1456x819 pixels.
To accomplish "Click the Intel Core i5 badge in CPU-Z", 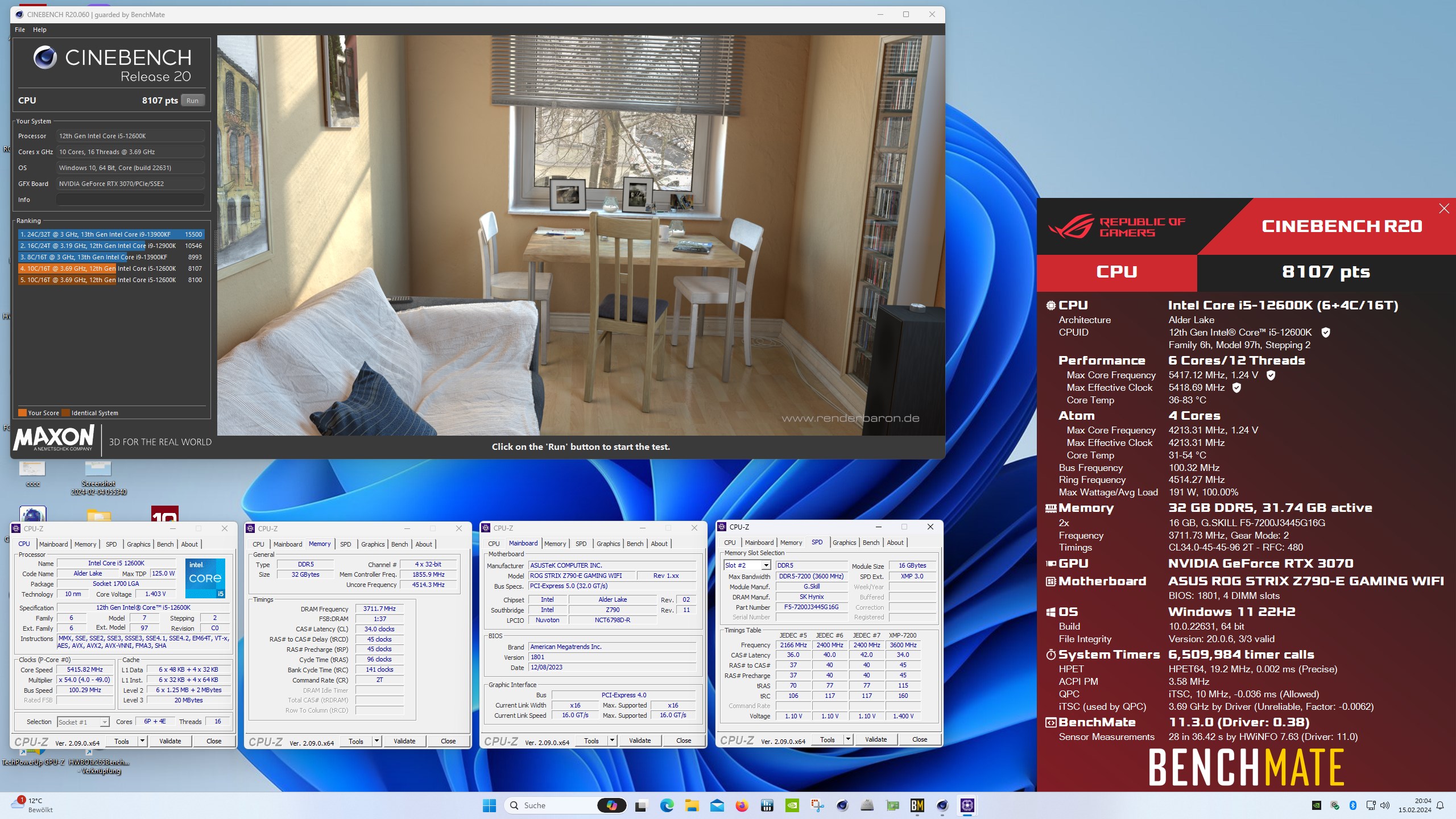I will (x=205, y=578).
